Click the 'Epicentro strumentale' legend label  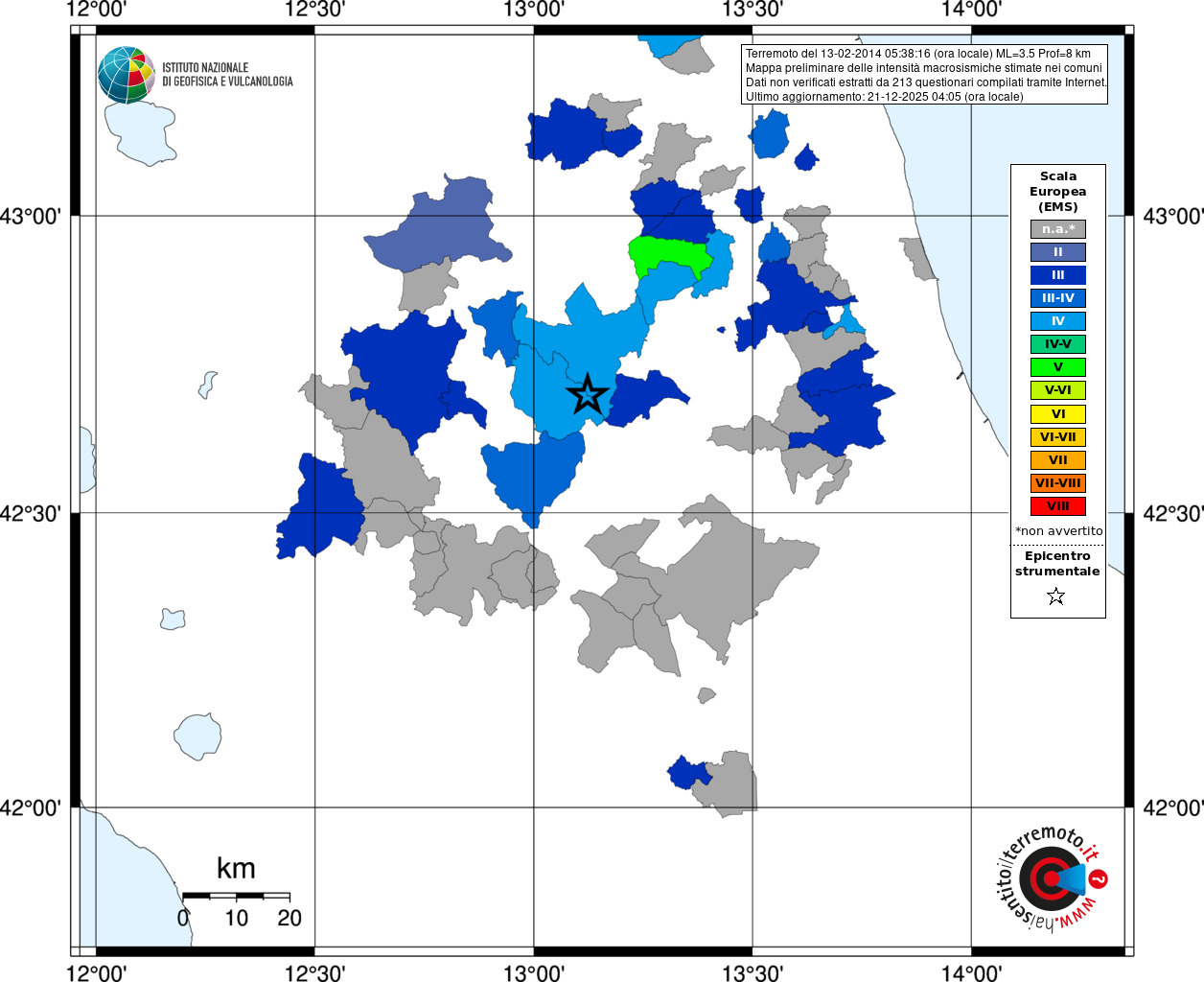coord(1057,564)
